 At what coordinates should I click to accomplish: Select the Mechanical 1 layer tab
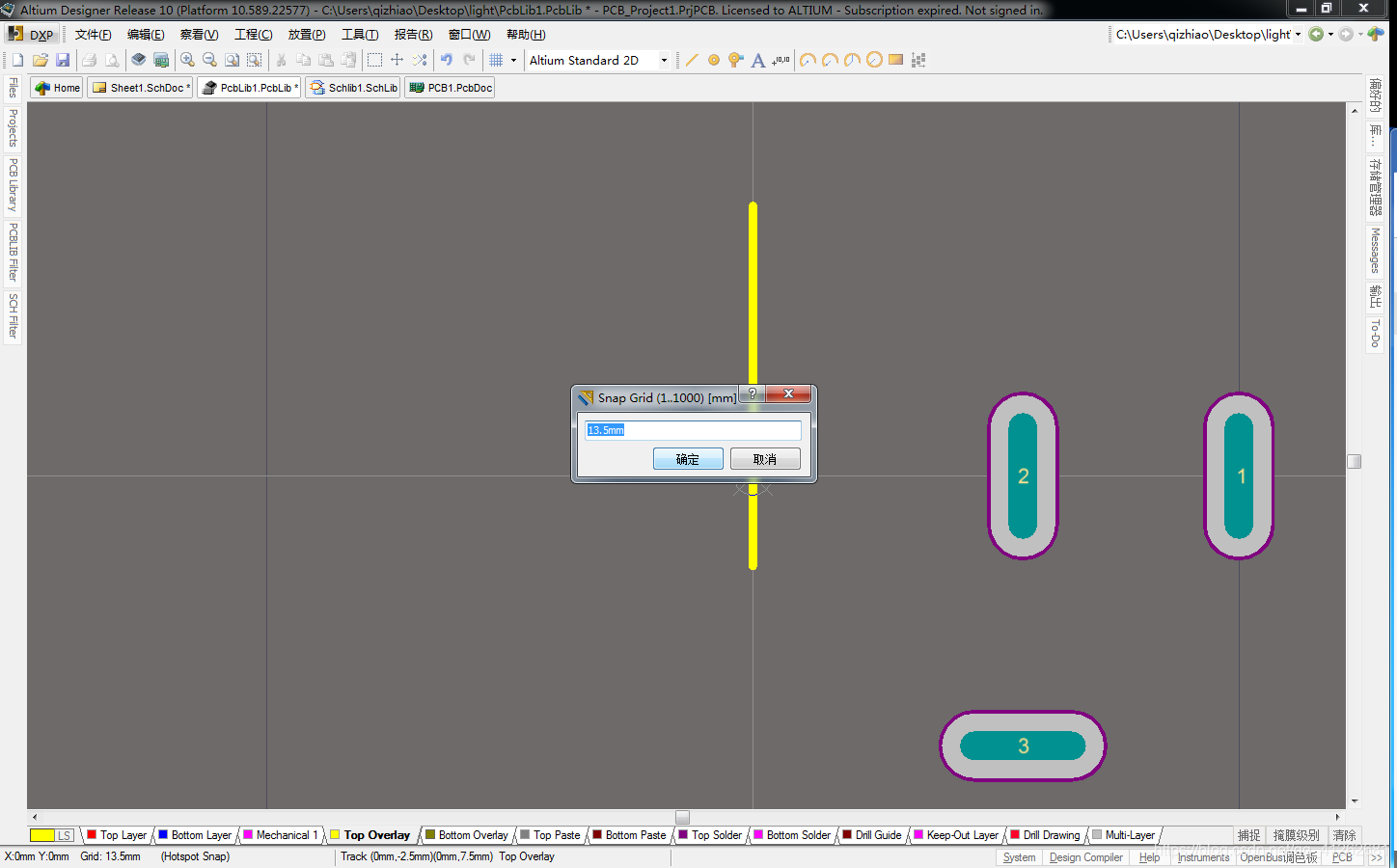pos(280,835)
